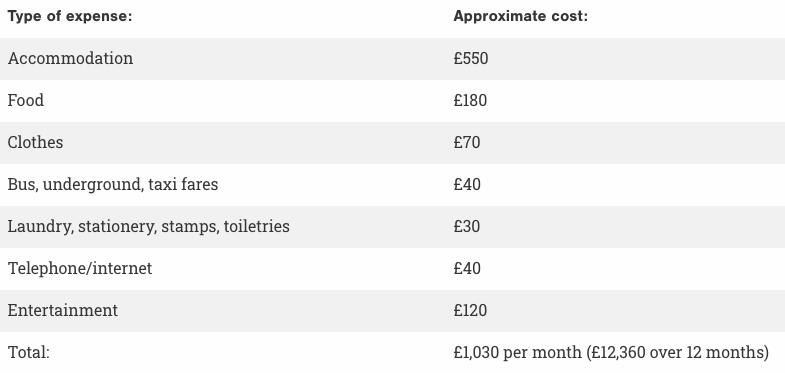Click '(£12,360 over 12 months)' text

[677, 352]
